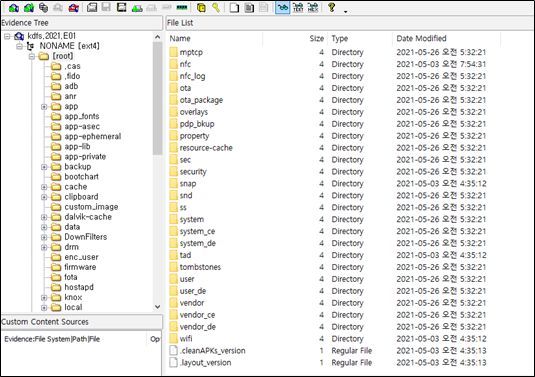Click Remove All Evidence Items icon
535x377 pixels.
pos(73,7)
